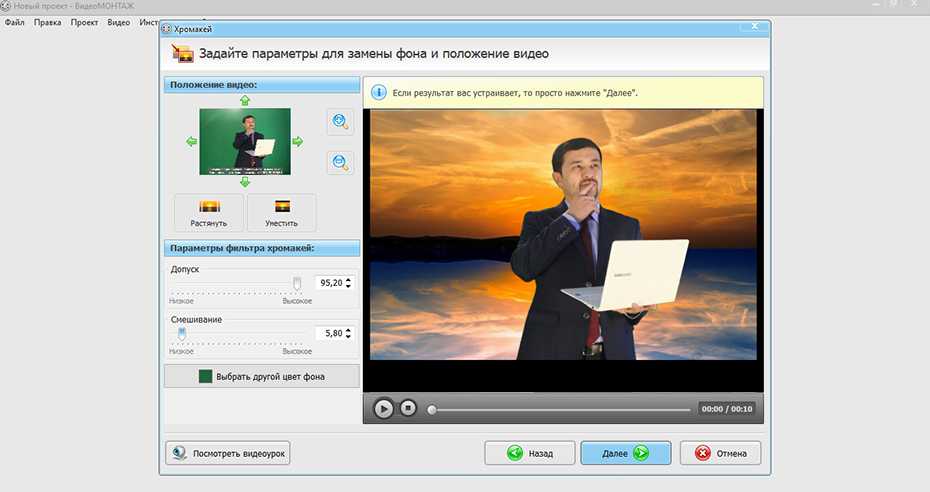This screenshot has width=930, height=492.
Task: Click the Допуск tolerance slider handle
Action: [x=296, y=283]
